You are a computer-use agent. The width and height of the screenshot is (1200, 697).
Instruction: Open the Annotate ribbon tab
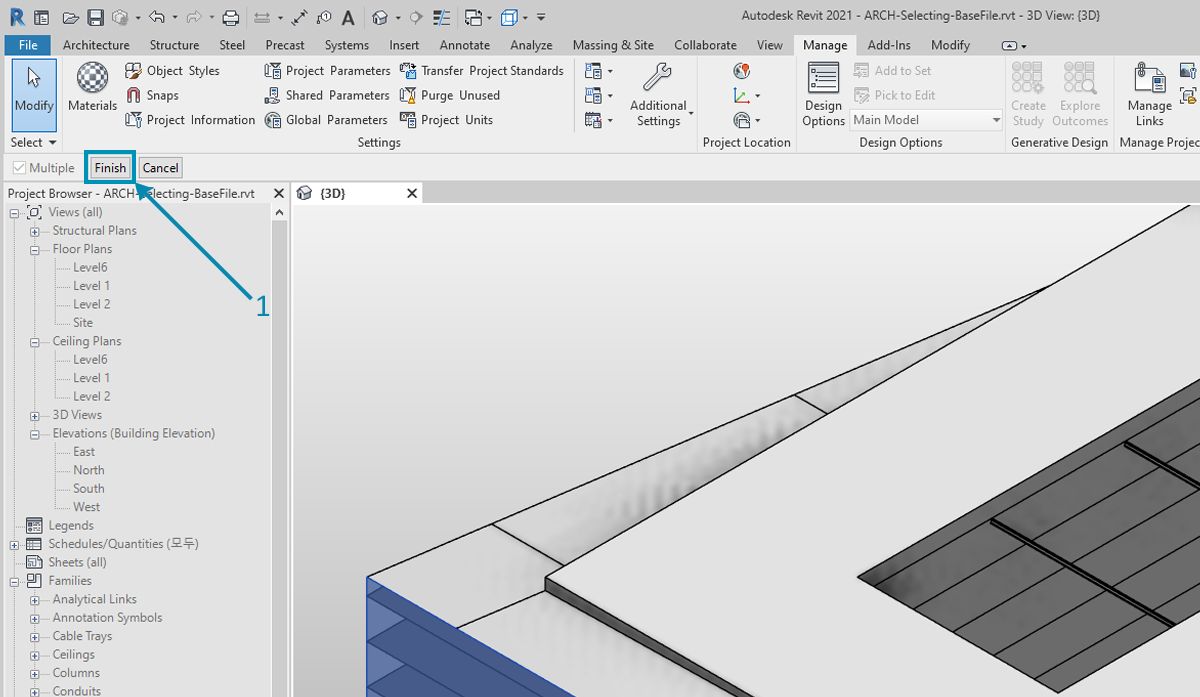click(x=464, y=45)
